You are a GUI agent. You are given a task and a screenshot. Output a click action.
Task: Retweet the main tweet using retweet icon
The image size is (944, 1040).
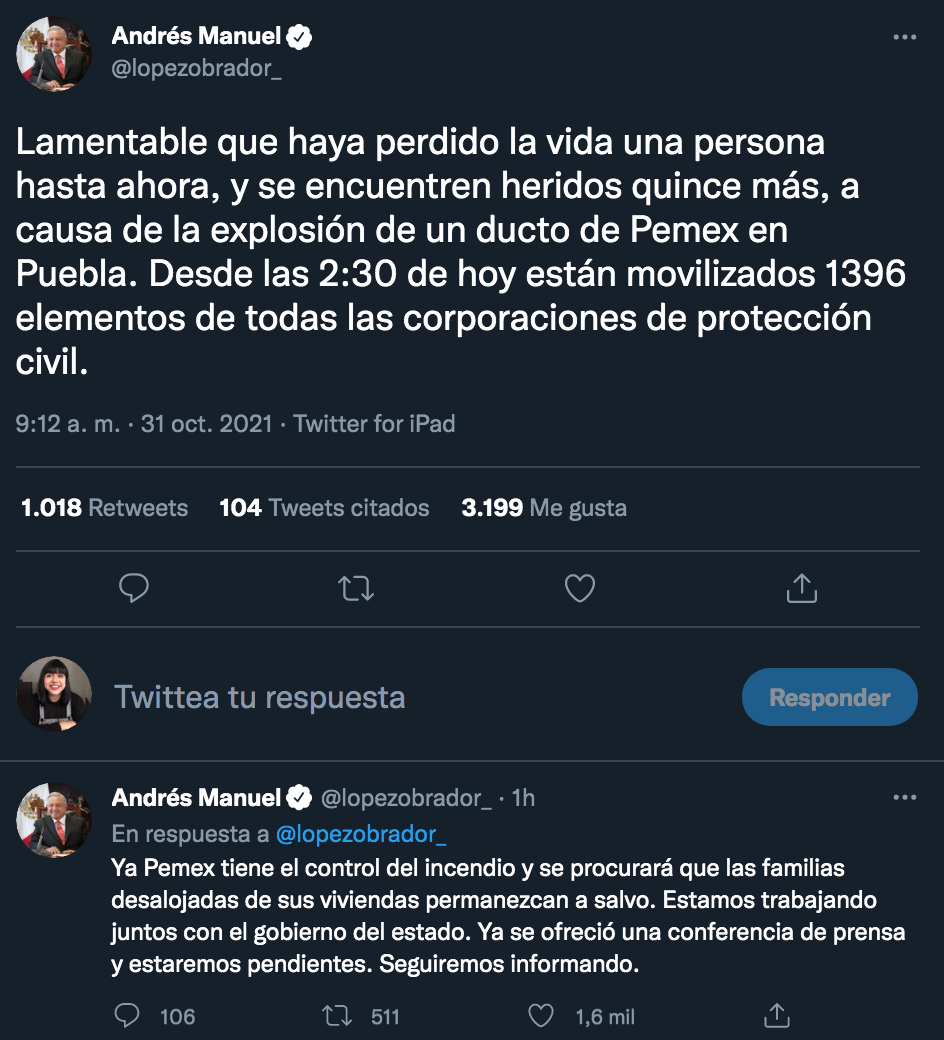coord(356,588)
